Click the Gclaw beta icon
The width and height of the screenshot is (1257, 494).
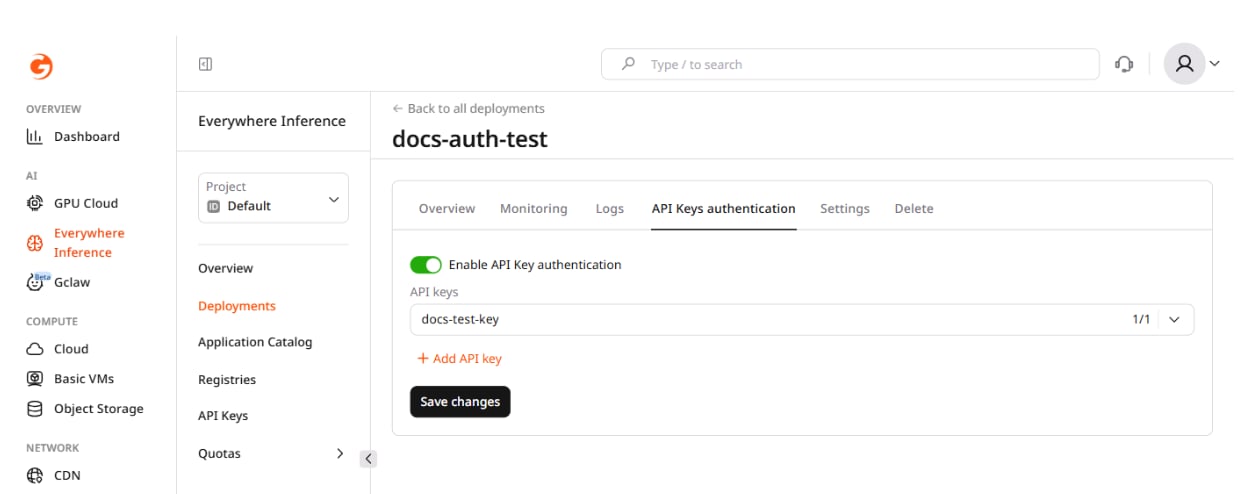pos(37,281)
